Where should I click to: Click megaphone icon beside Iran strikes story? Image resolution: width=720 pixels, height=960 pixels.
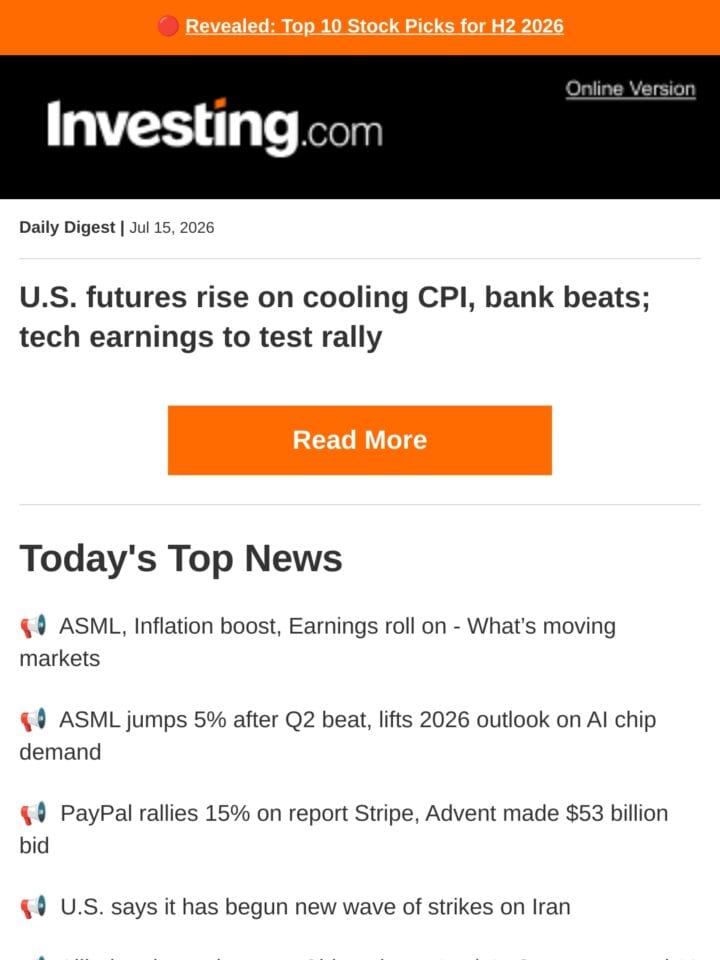pyautogui.click(x=33, y=907)
